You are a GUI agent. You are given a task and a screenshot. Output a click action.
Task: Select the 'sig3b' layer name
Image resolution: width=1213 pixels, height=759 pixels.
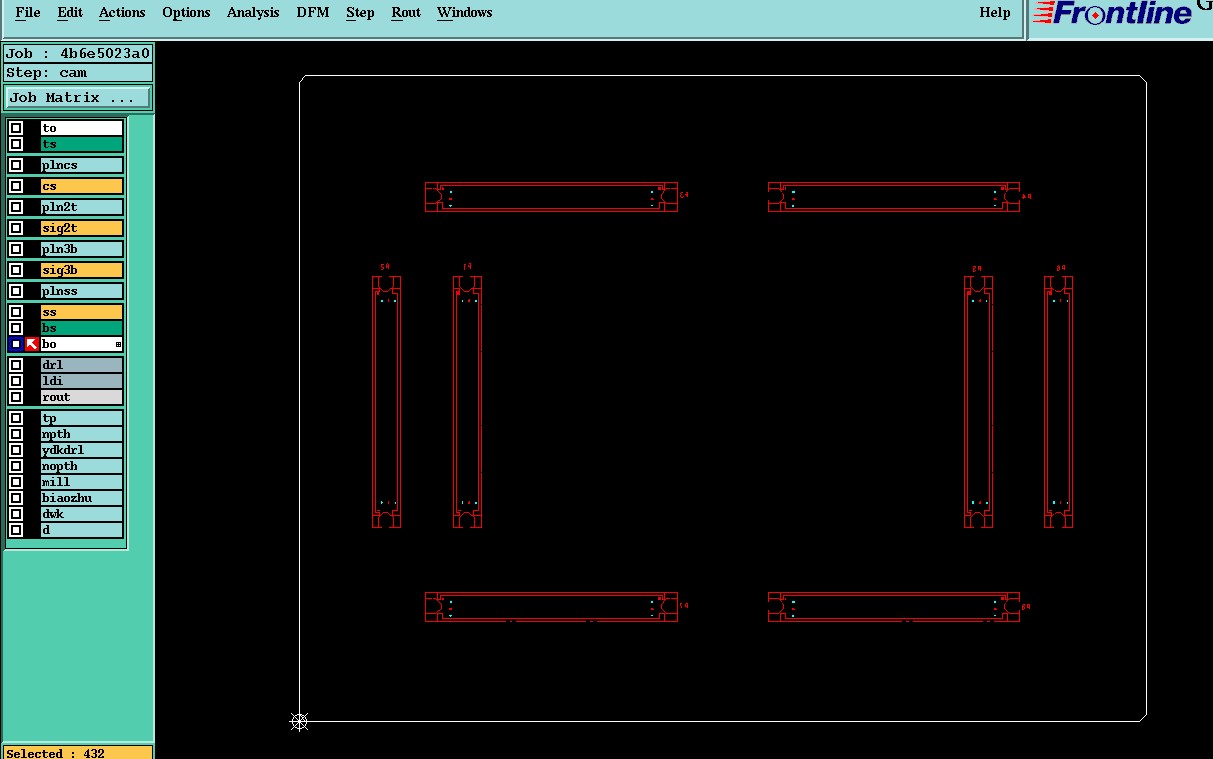pyautogui.click(x=82, y=270)
